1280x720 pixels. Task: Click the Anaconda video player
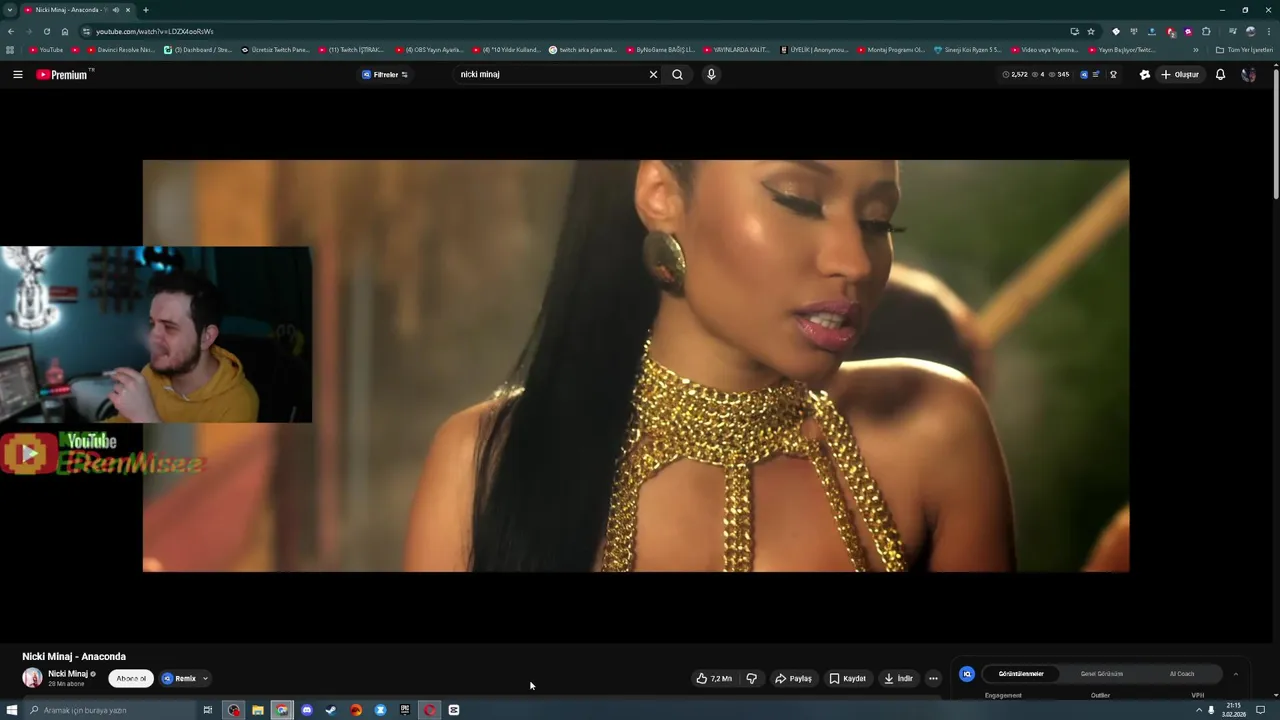pyautogui.click(x=636, y=366)
